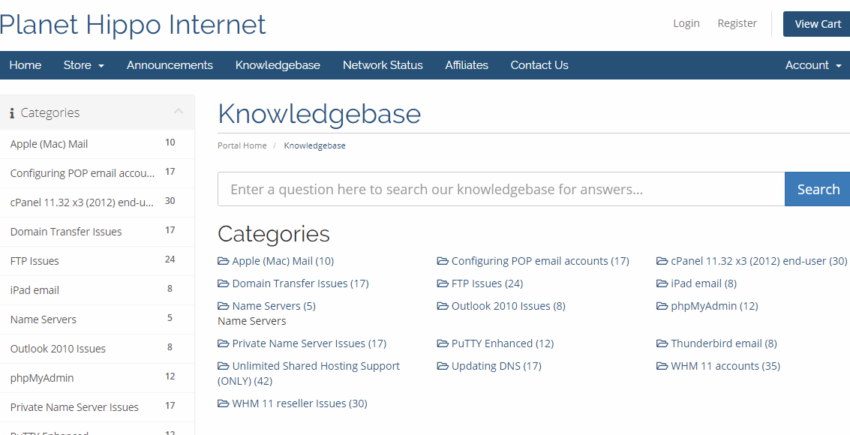Open Unlimited Shared Hosting Support (ONLY) link
The image size is (850, 435).
click(x=309, y=373)
